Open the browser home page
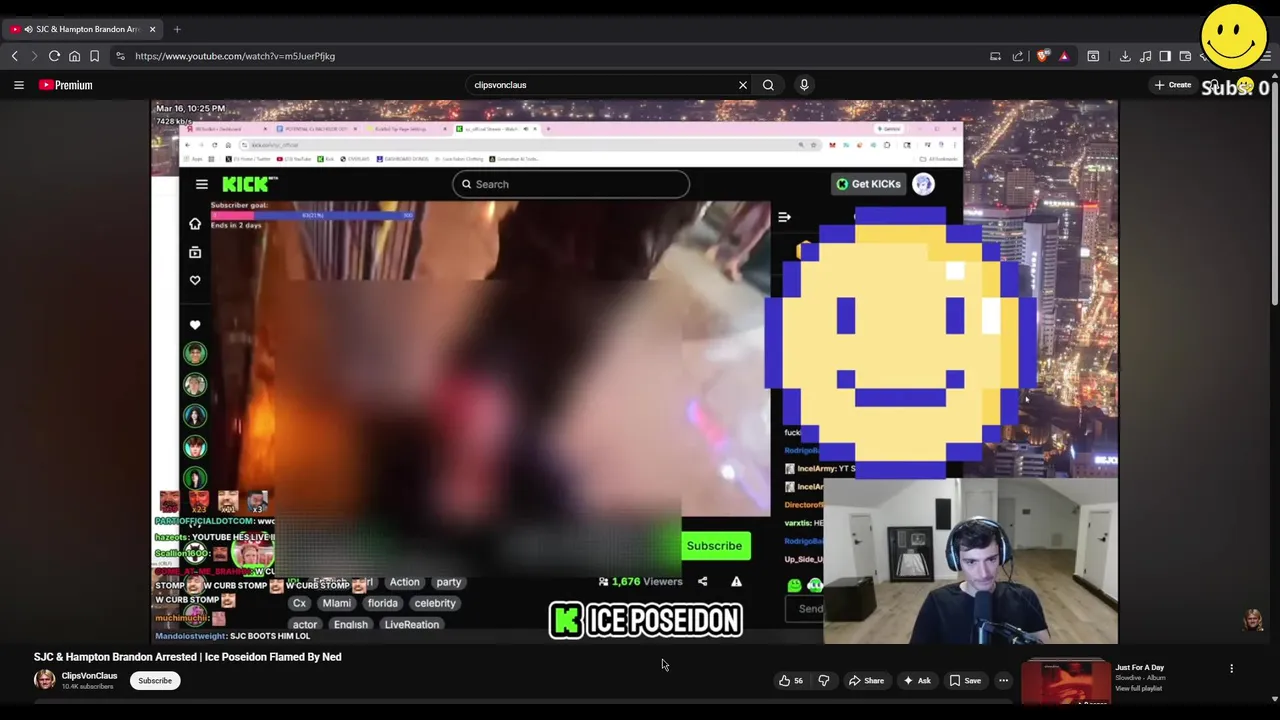This screenshot has width=1280, height=720. tap(74, 56)
